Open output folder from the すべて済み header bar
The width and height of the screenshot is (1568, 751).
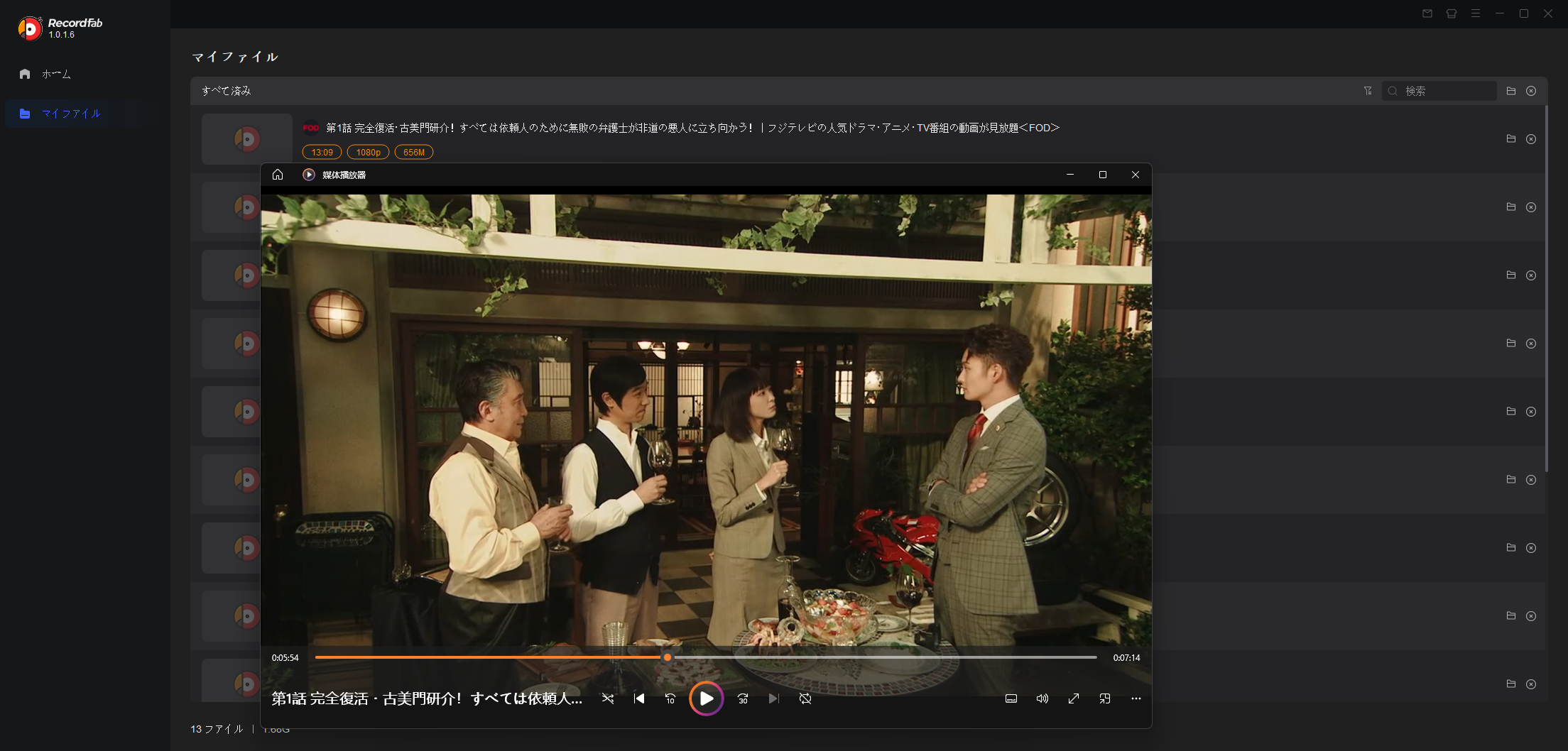[1511, 91]
